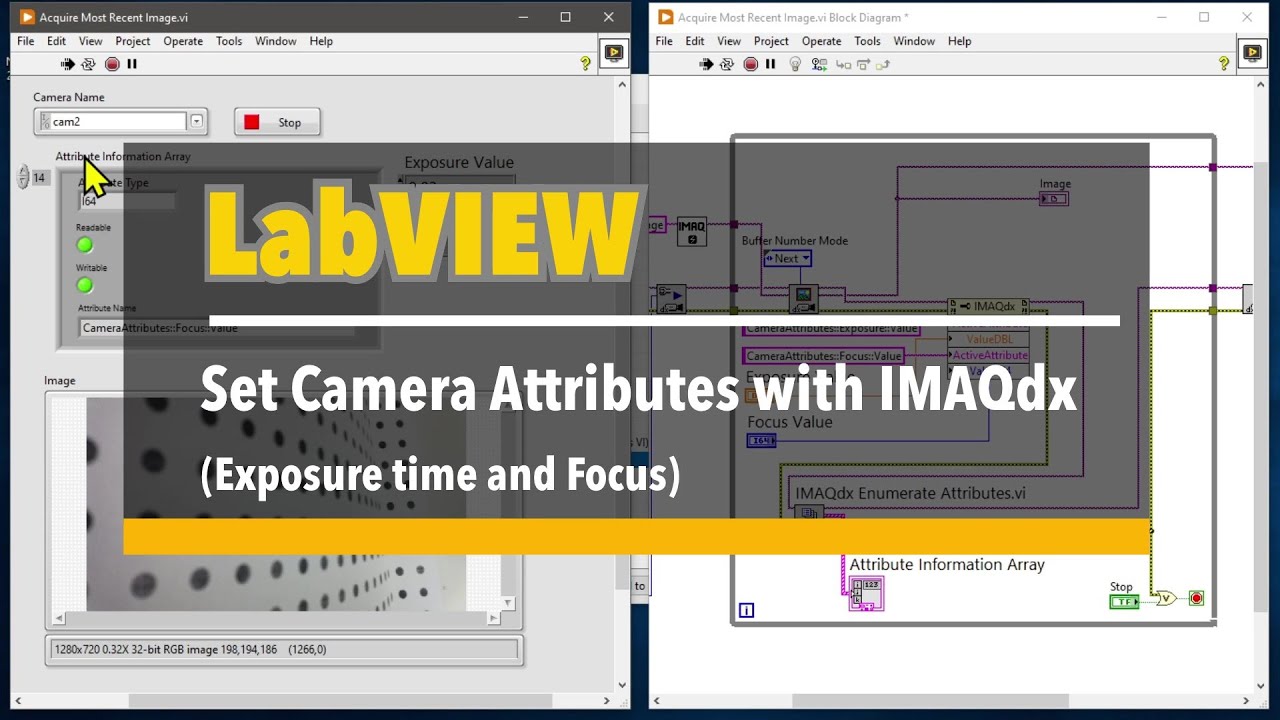The image size is (1280, 720).
Task: Click the Run arrow in the Block Diagram toolbar
Action: (706, 64)
